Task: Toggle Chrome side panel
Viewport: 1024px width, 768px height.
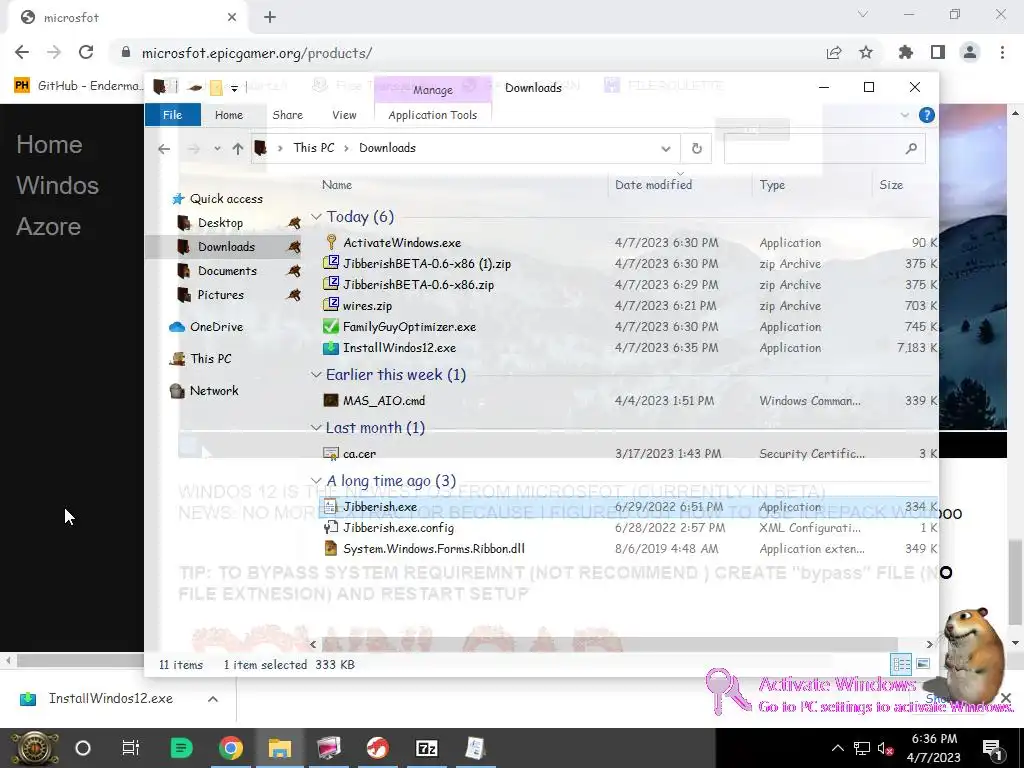Action: click(938, 52)
